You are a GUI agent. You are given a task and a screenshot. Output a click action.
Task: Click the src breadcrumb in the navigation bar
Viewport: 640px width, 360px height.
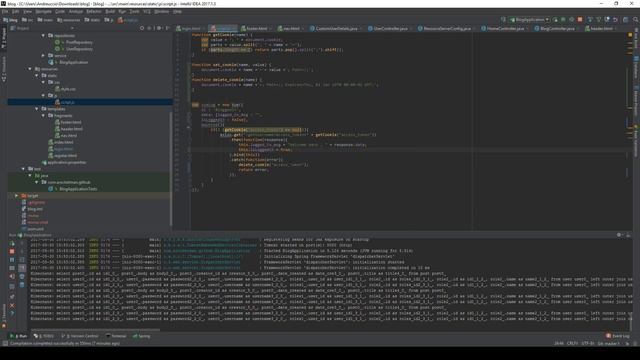[27, 20]
